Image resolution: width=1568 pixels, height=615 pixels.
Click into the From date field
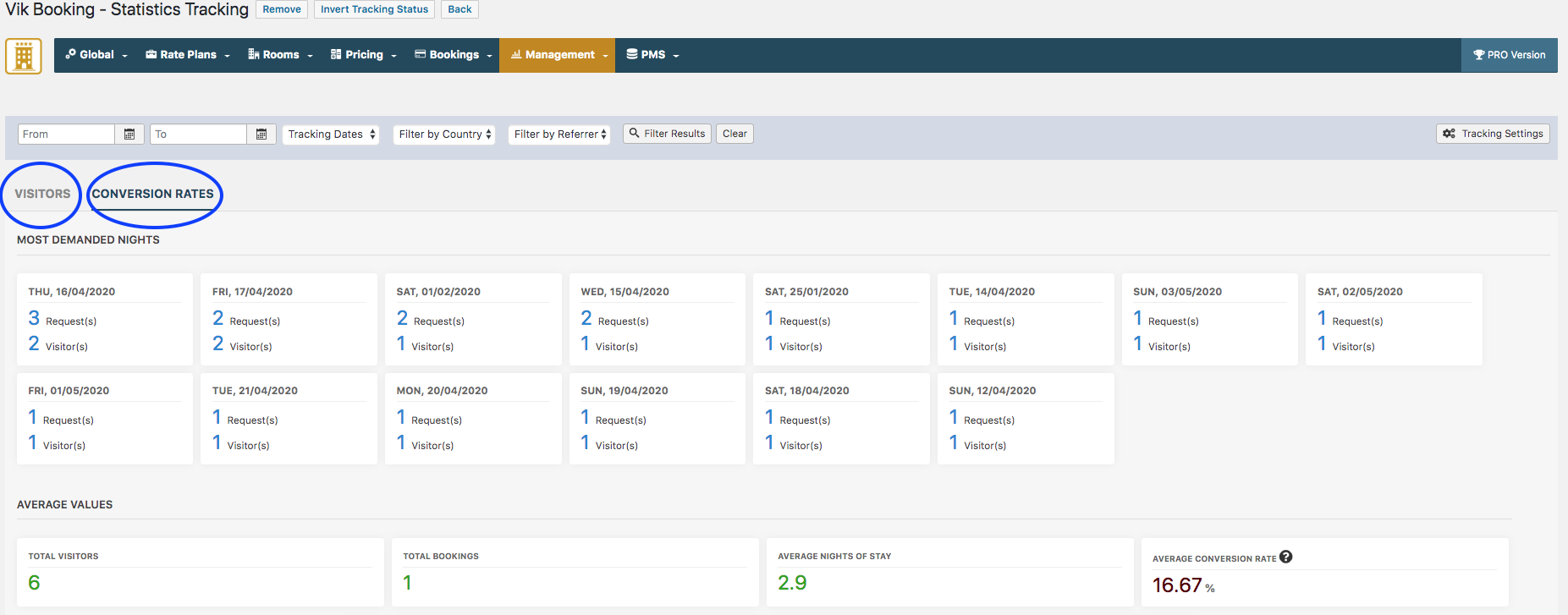(x=66, y=135)
